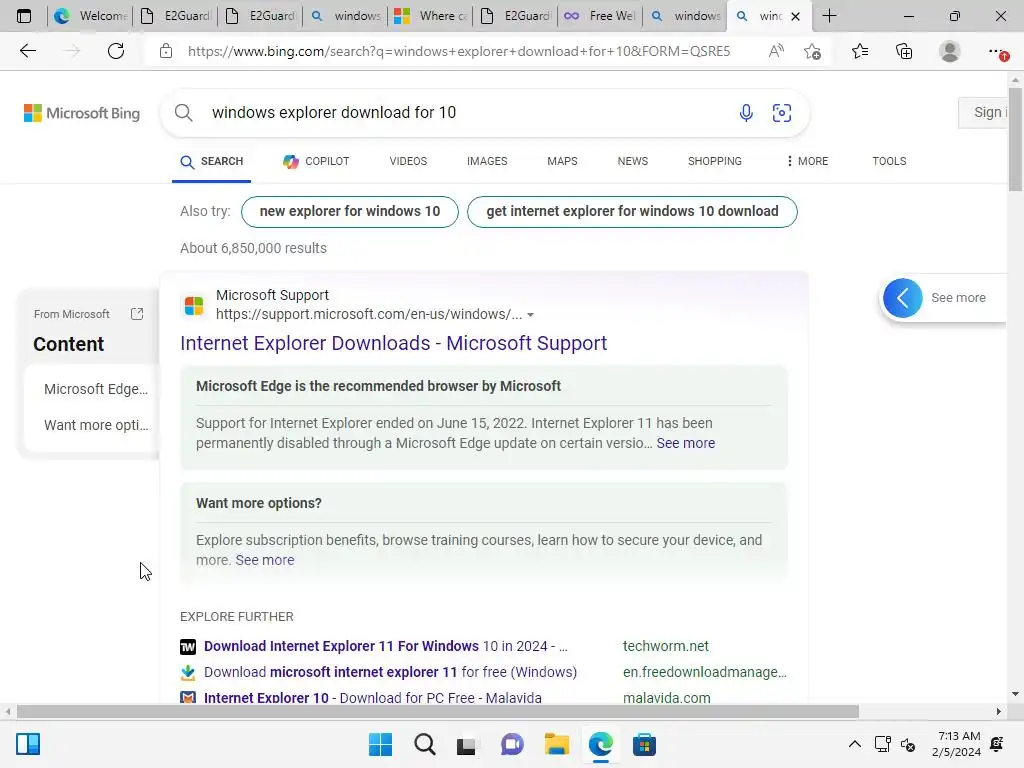Open Download microsoft internet explorer 11 free link

click(x=390, y=672)
